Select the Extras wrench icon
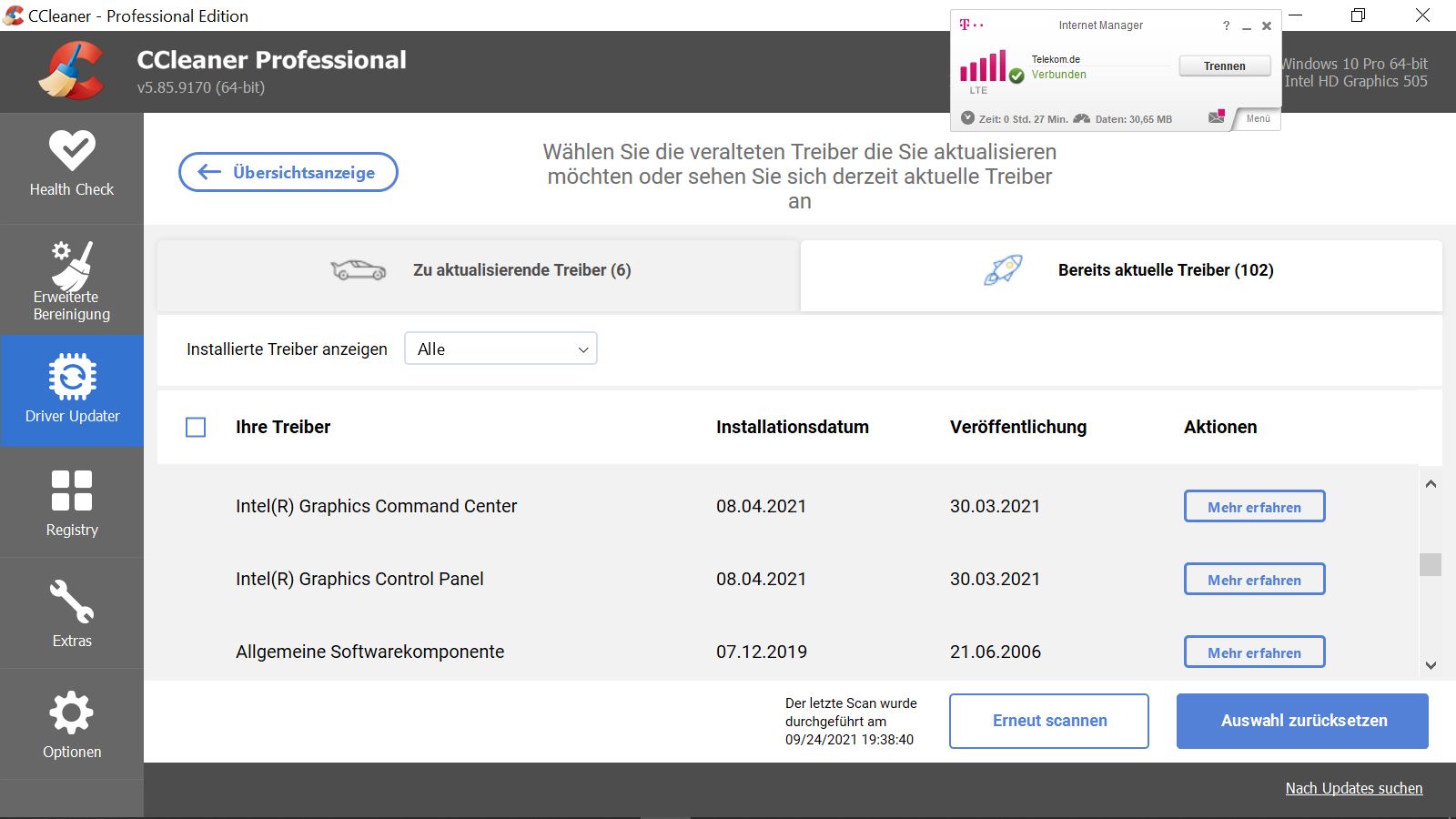 click(x=72, y=602)
